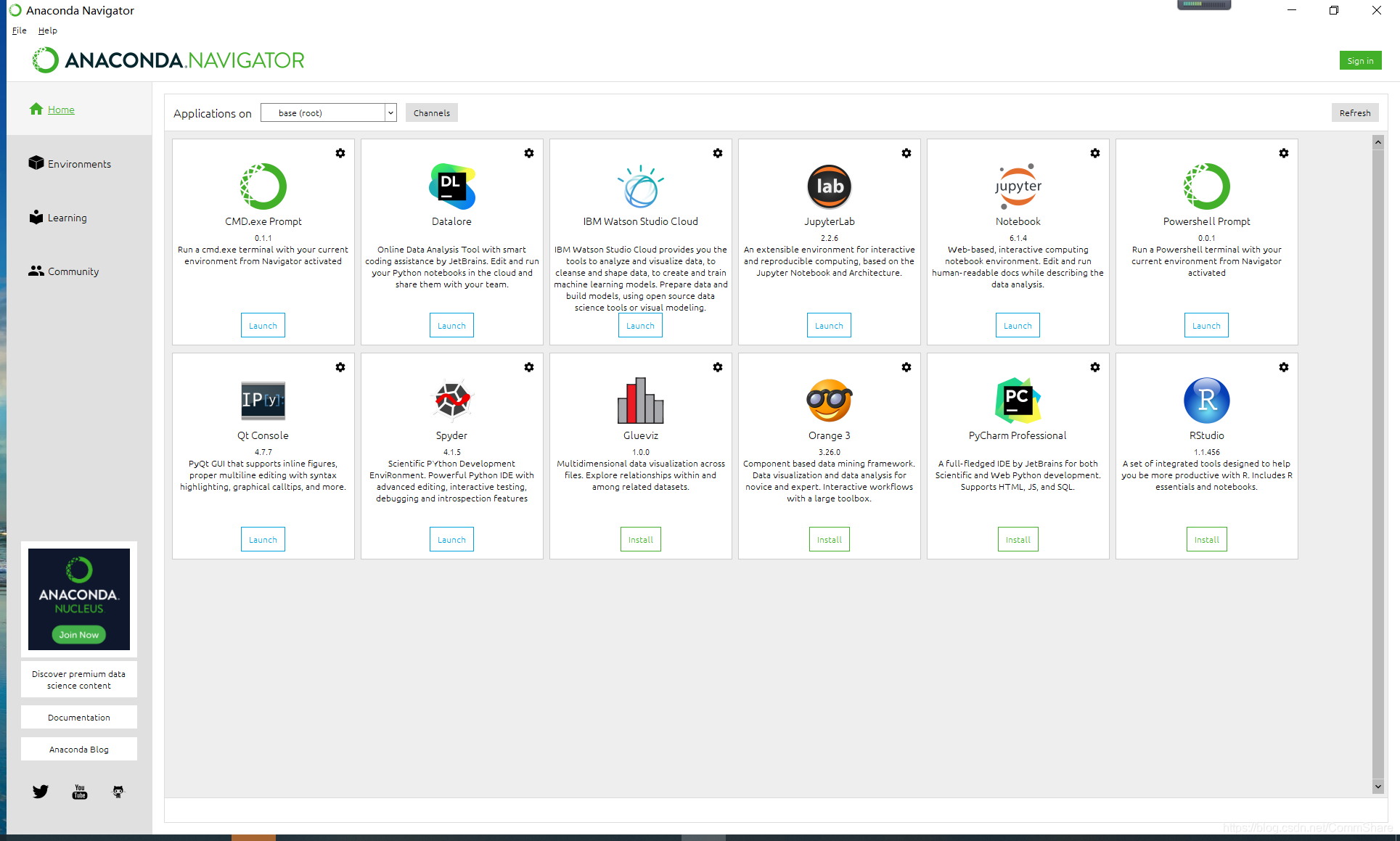Launch JupyterLab
Screen dimensions: 1400x841
point(829,326)
